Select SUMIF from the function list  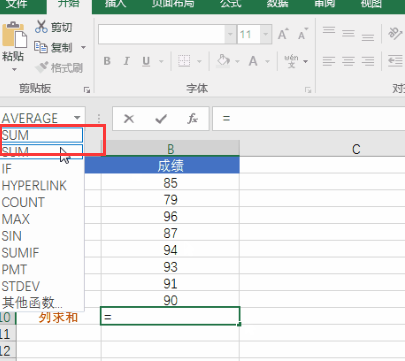pos(42,253)
